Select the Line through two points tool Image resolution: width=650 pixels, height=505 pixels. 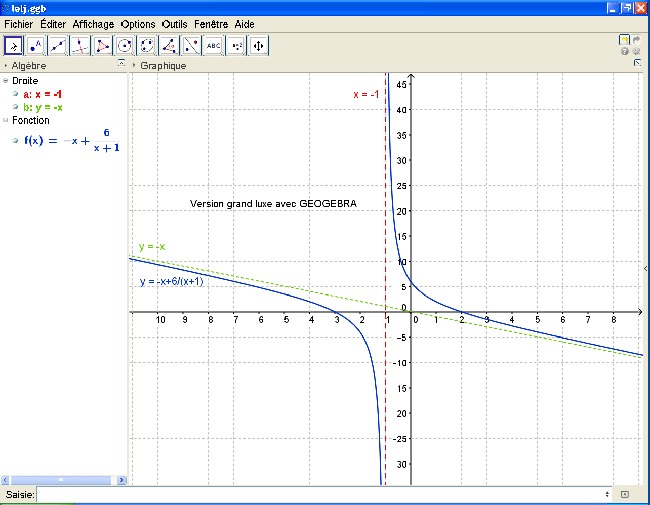(58, 46)
